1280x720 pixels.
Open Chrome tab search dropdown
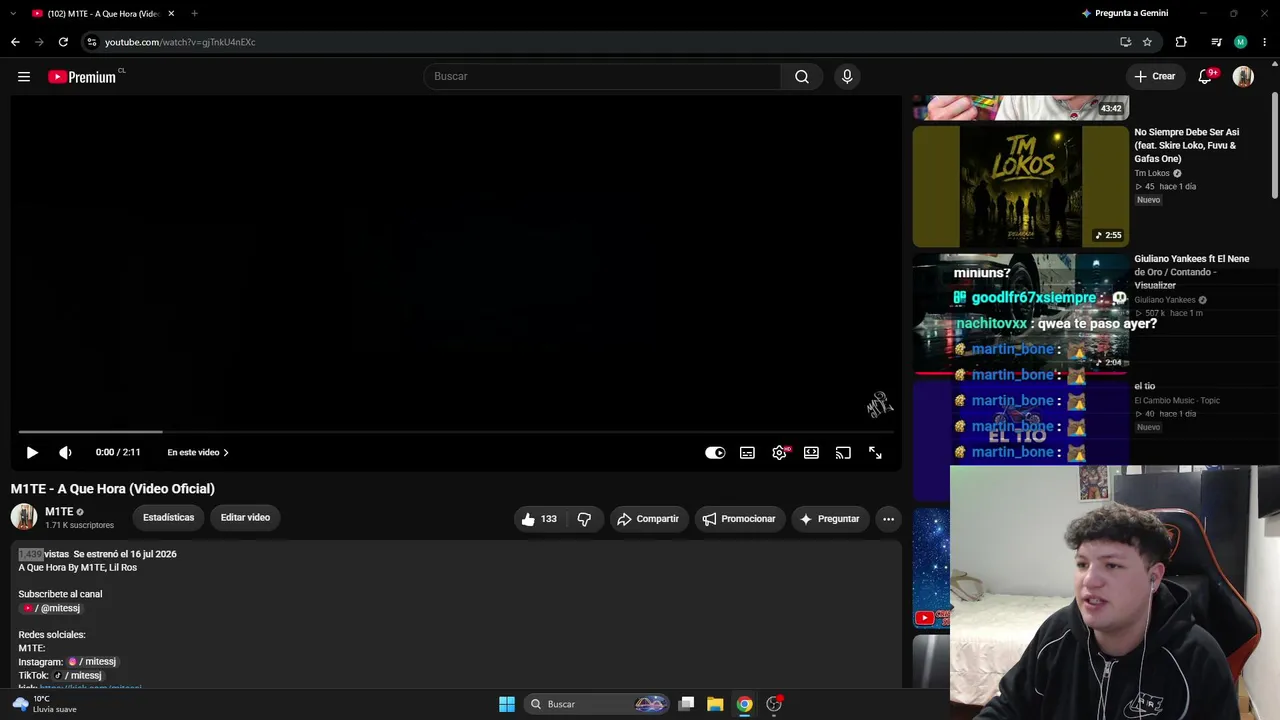(x=12, y=13)
